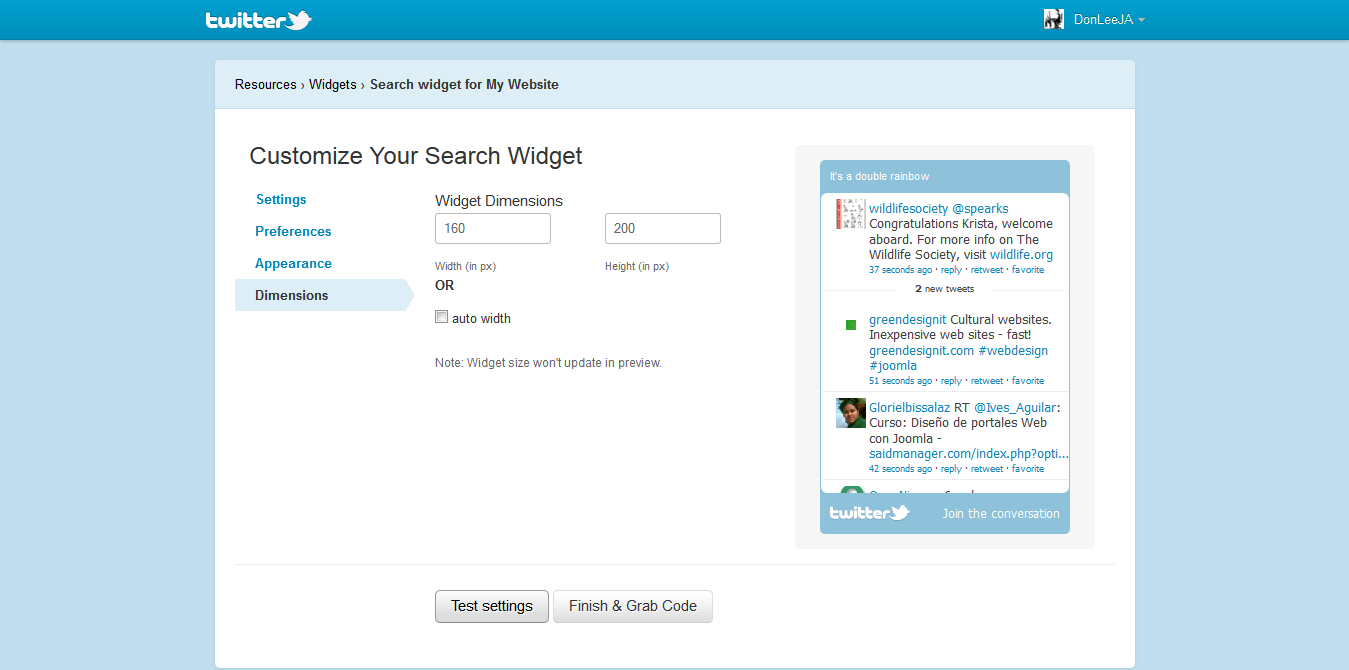Image resolution: width=1349 pixels, height=670 pixels.
Task: Open @spearks mention link
Action: (980, 209)
